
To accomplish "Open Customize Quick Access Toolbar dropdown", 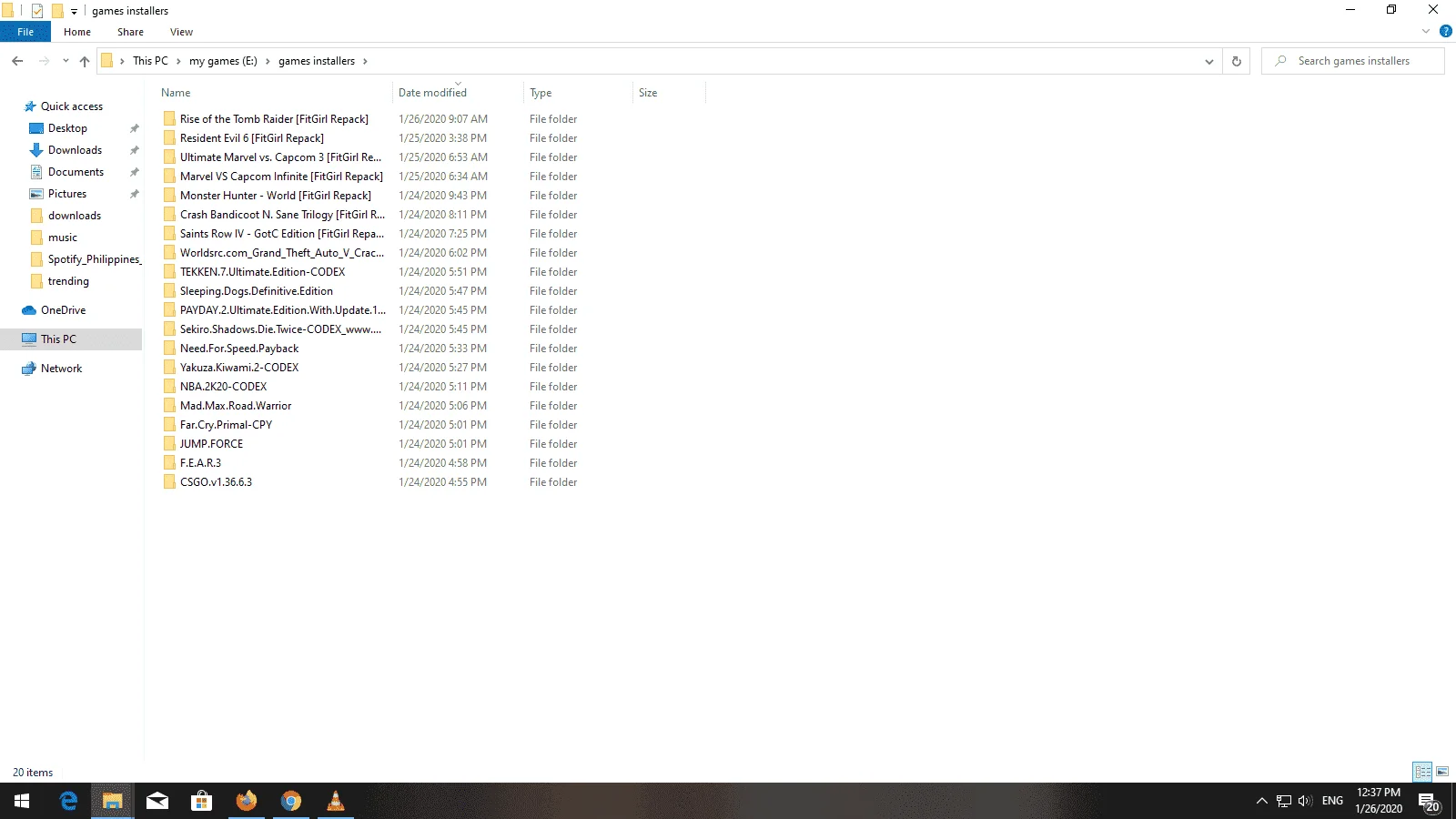I will [74, 12].
